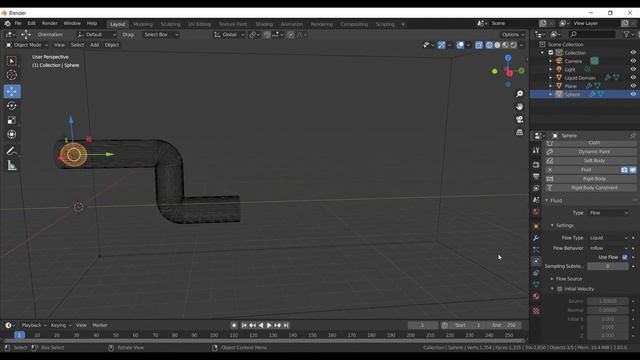
Task: Add Cloth physics
Action: point(591,143)
